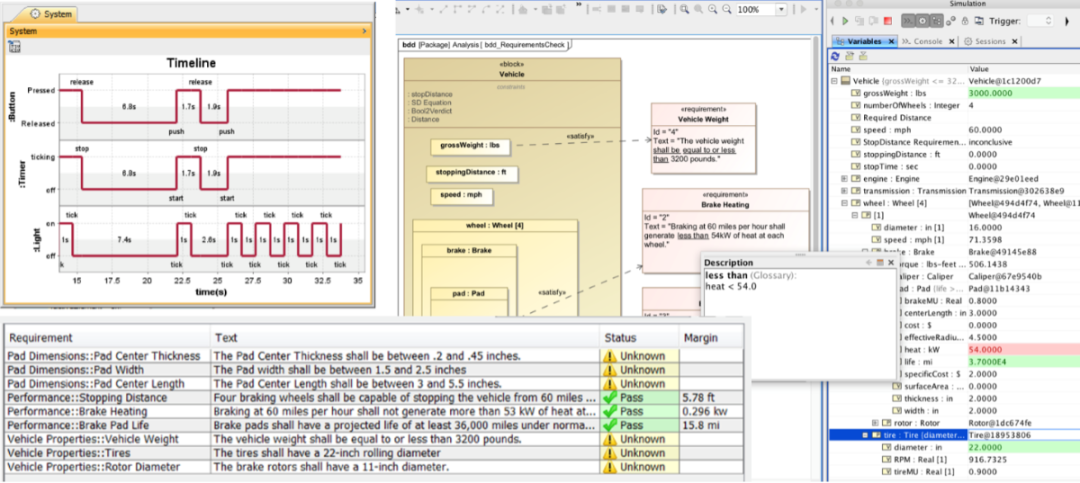Click the System panel header arrow
The image size is (1080, 483).
(x=364, y=32)
